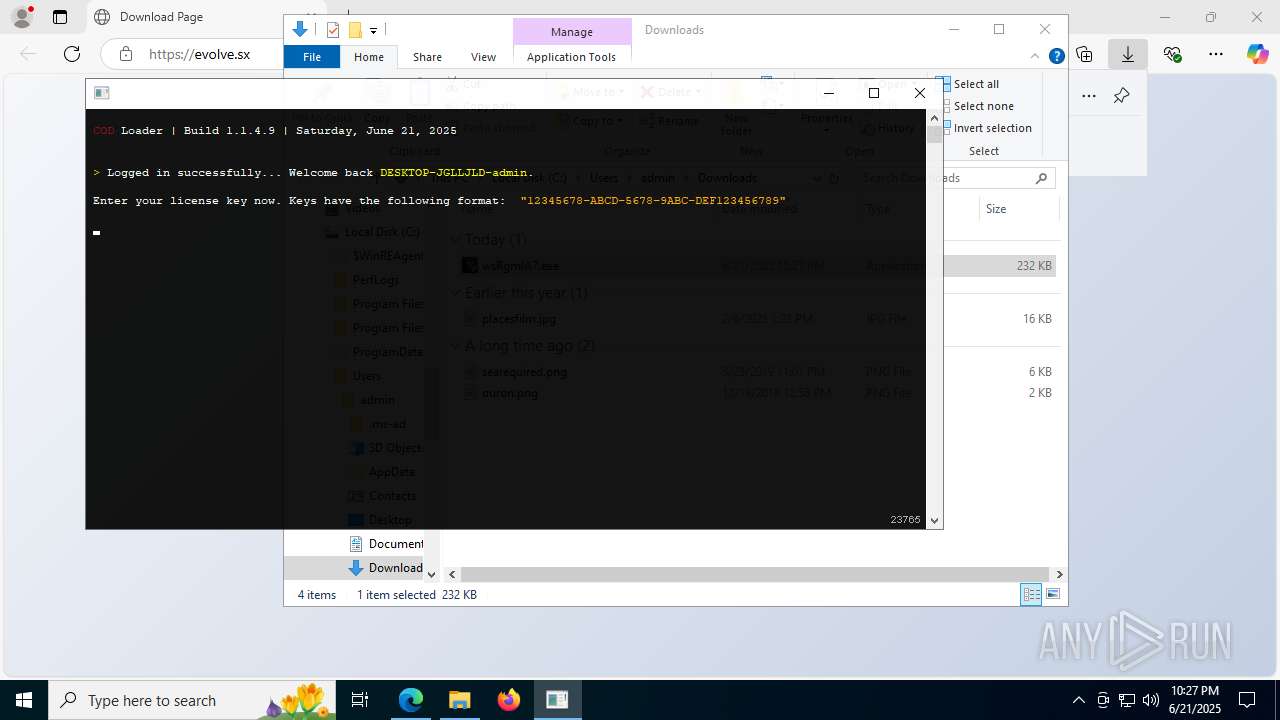The height and width of the screenshot is (720, 1280).
Task: Open Edge tab actions menu
Action: [x=60, y=17]
